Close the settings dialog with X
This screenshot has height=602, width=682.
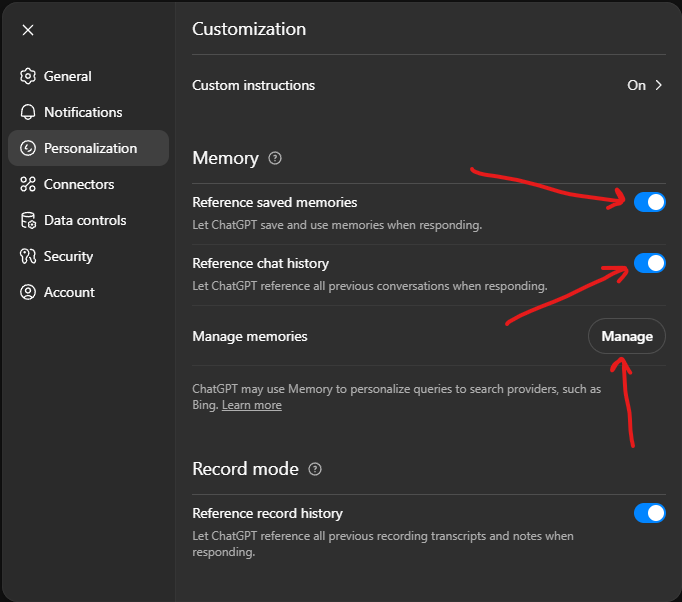coord(28,30)
